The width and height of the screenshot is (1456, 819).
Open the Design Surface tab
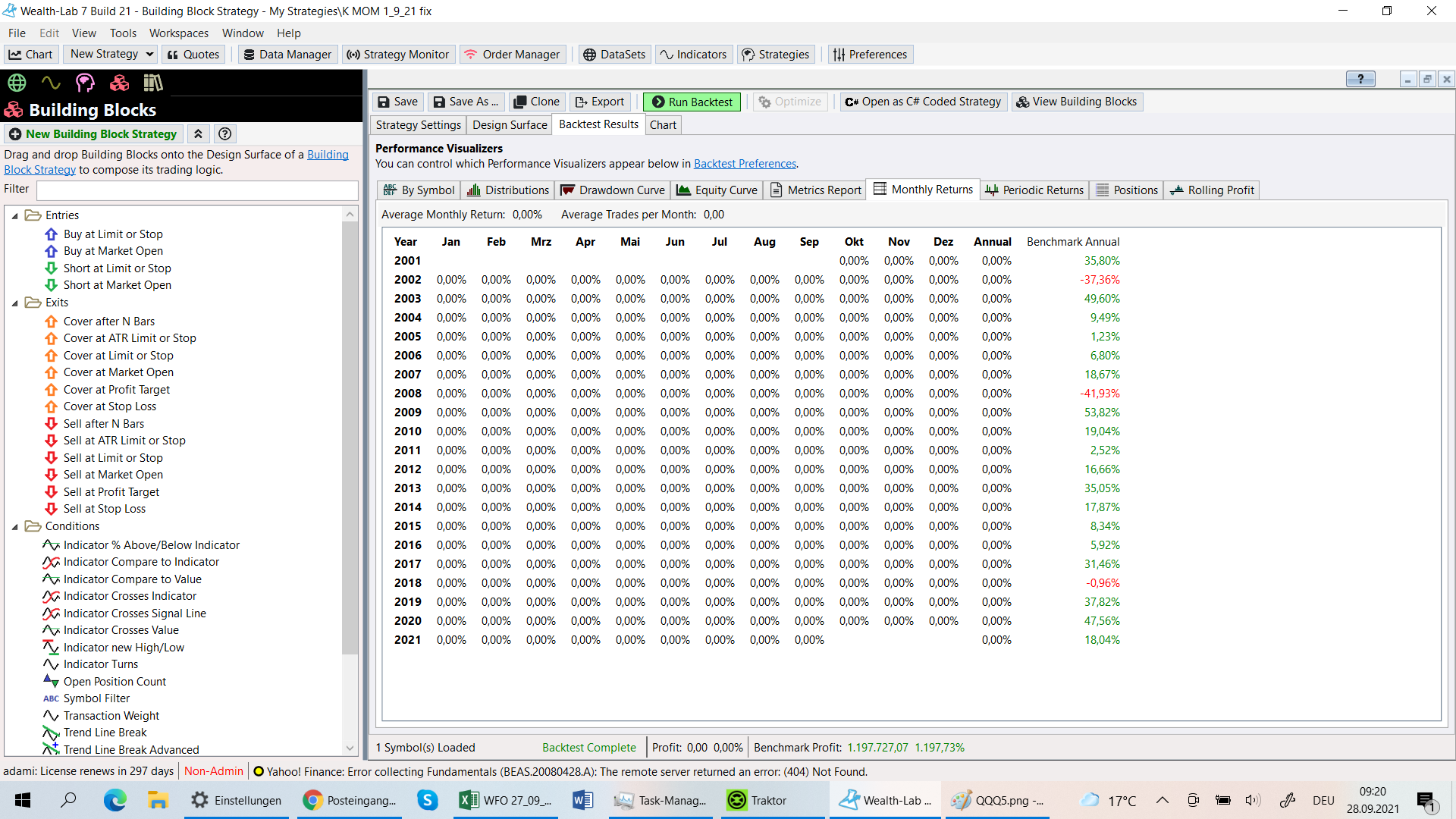(510, 125)
